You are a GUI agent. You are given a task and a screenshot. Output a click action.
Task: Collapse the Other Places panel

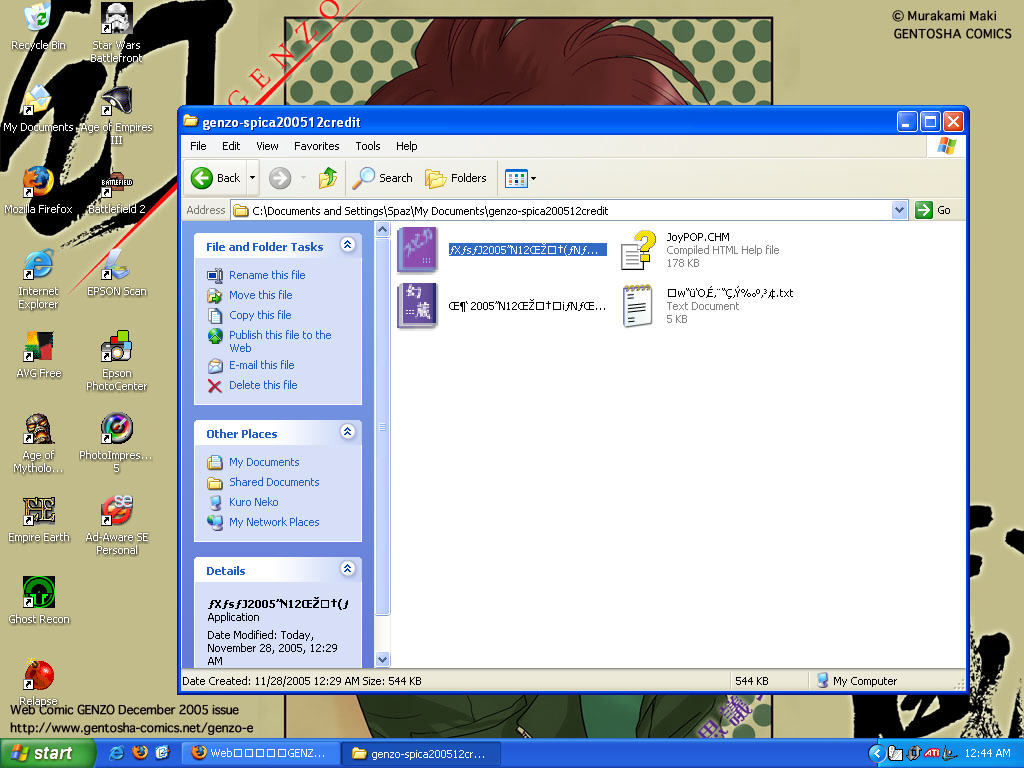coord(347,432)
